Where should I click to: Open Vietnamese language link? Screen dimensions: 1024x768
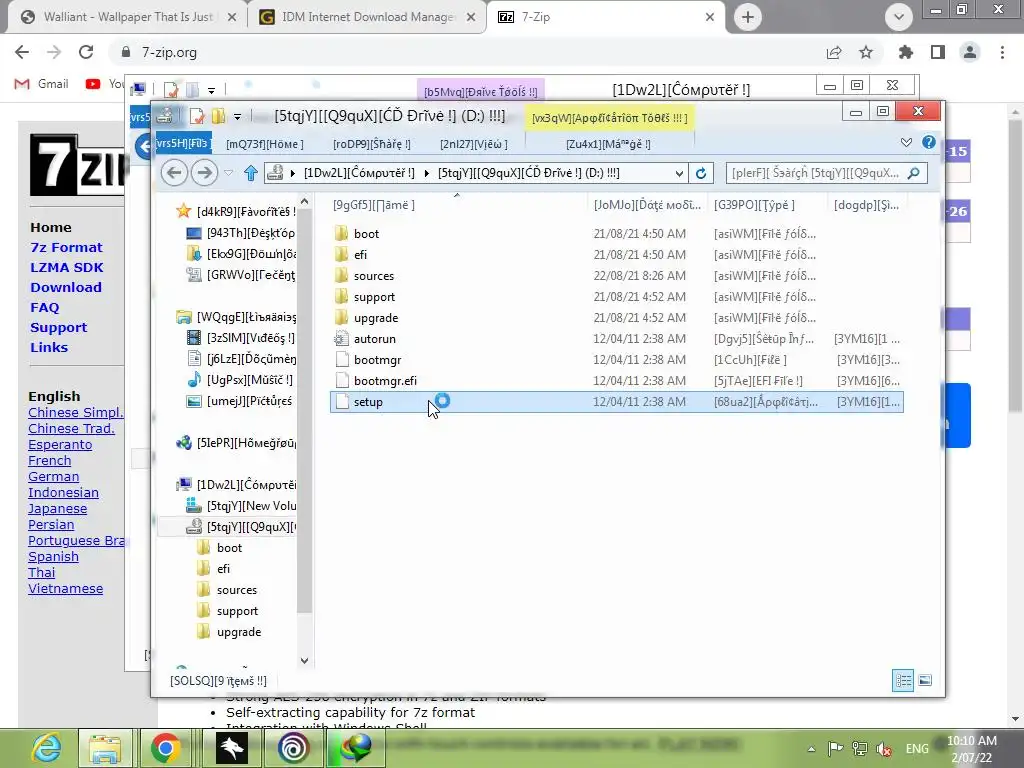point(65,588)
